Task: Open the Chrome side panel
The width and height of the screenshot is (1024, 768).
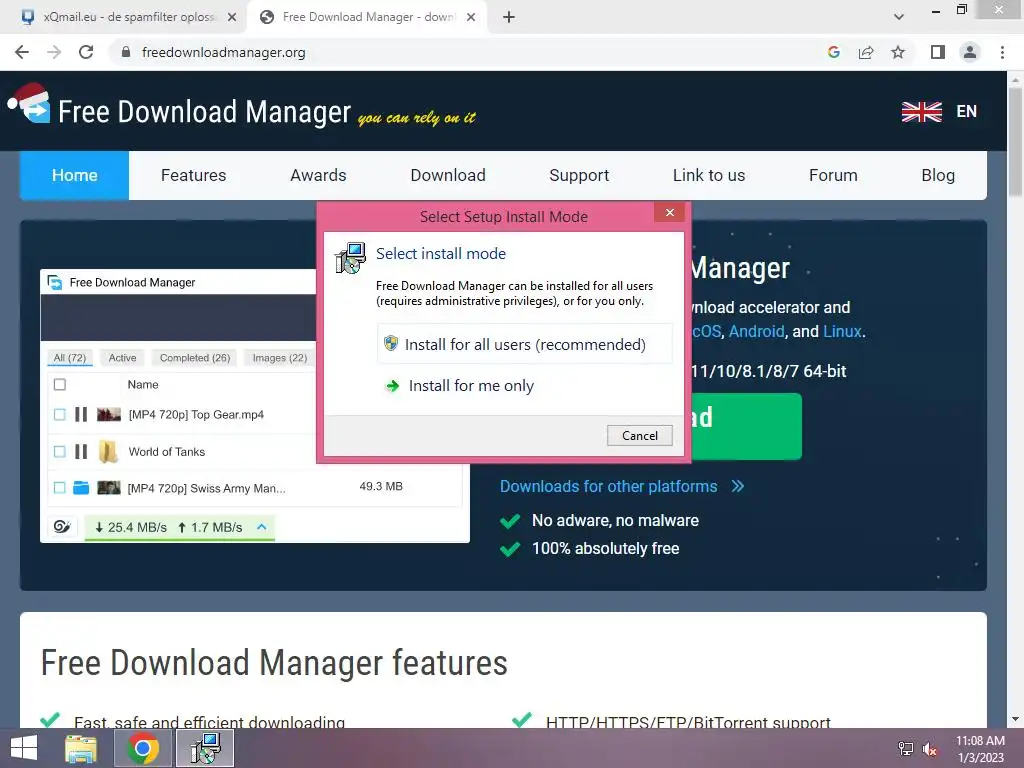Action: tap(938, 52)
